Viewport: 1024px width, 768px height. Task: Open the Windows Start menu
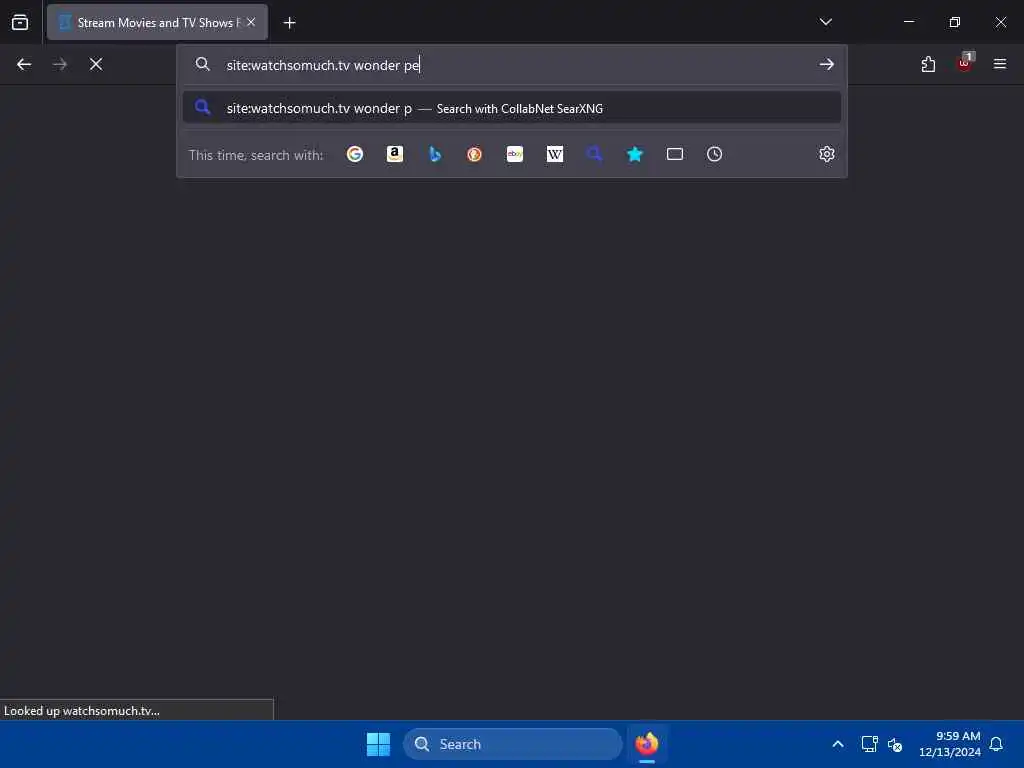378,744
